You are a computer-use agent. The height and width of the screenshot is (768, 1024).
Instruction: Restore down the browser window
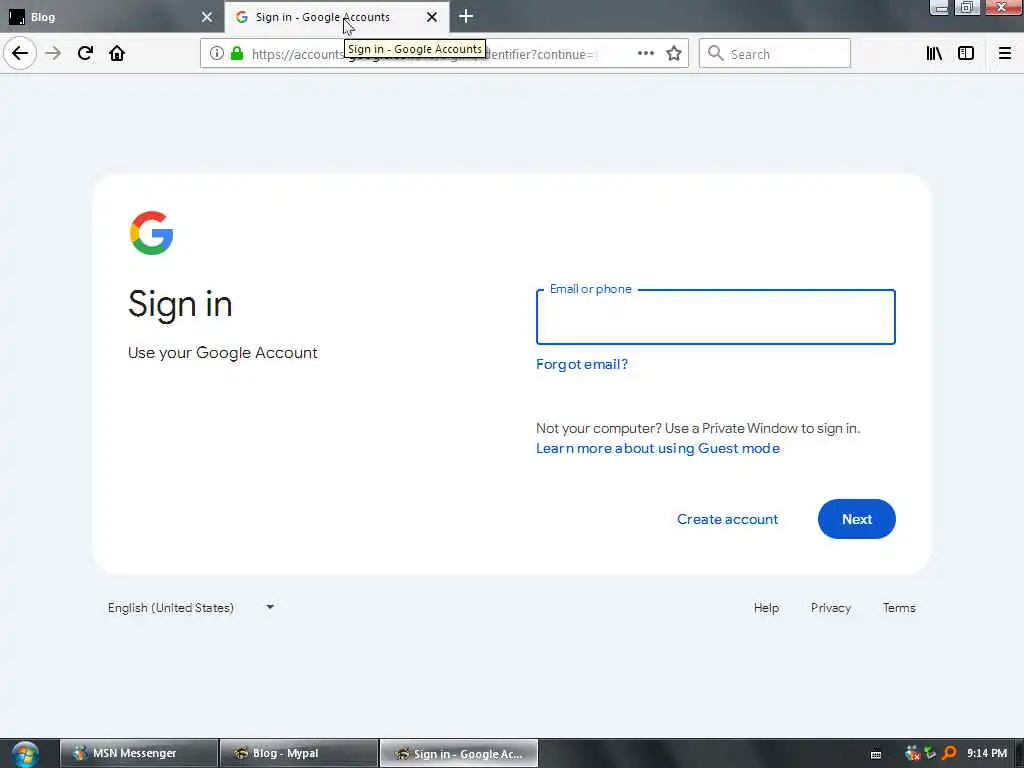[967, 8]
